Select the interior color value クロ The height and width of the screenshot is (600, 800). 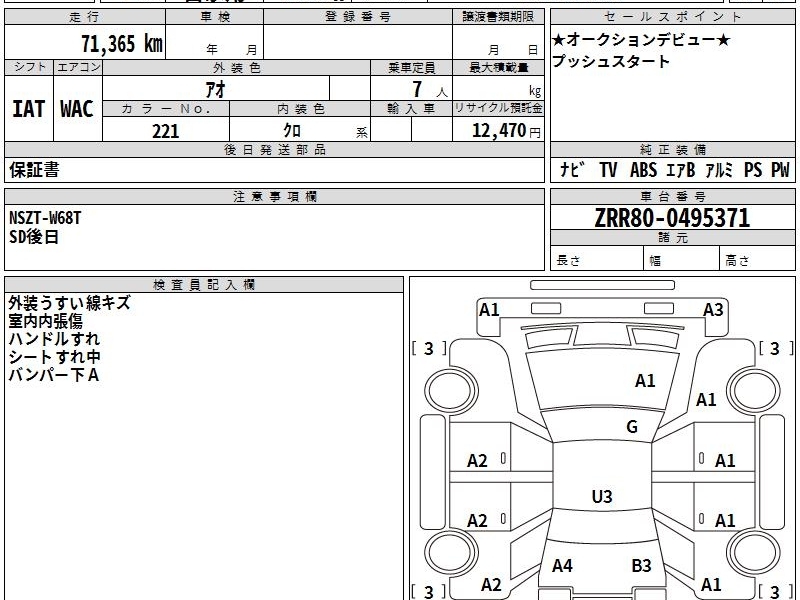(292, 131)
